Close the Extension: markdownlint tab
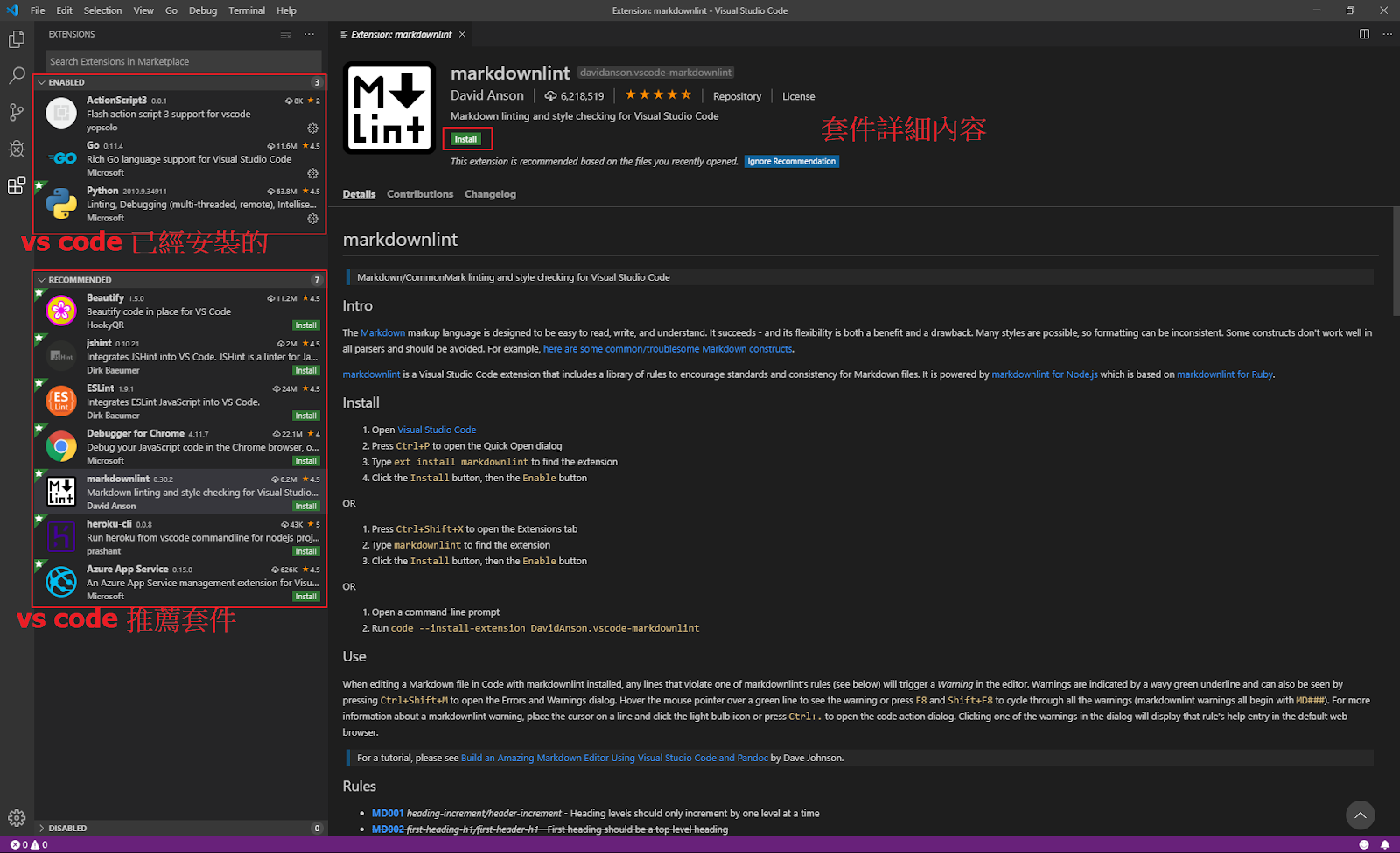Viewport: 1400px width, 853px height. 462,34
